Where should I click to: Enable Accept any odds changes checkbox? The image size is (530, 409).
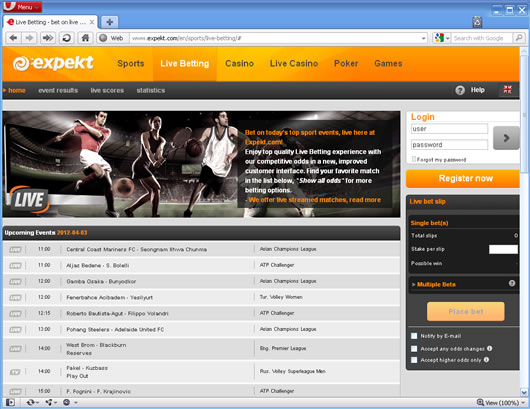414,348
